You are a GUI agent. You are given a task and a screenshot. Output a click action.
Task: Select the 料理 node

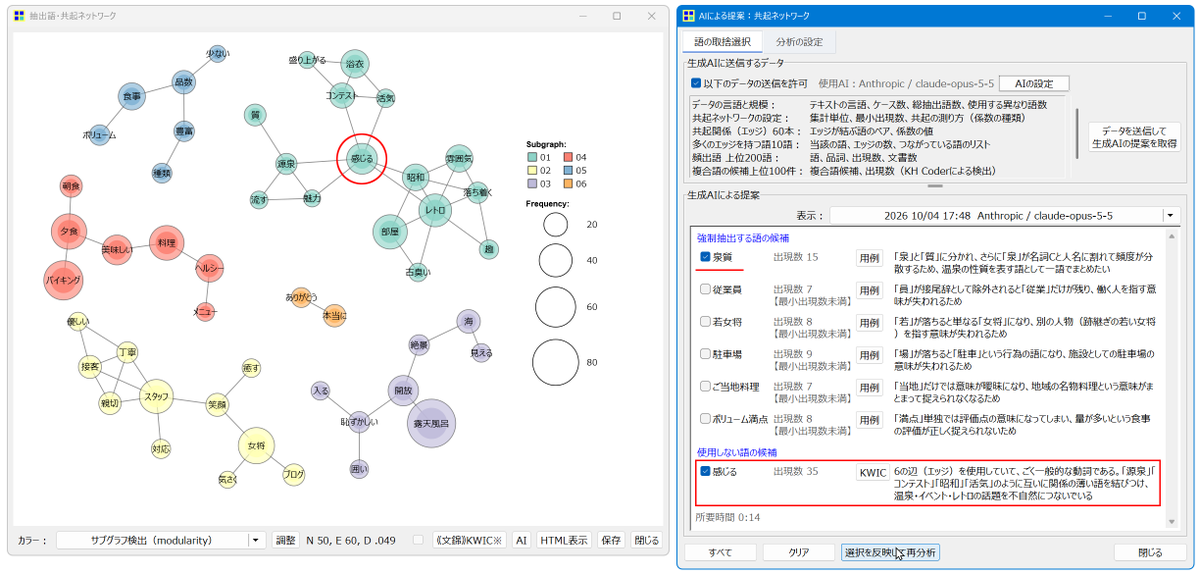click(167, 243)
